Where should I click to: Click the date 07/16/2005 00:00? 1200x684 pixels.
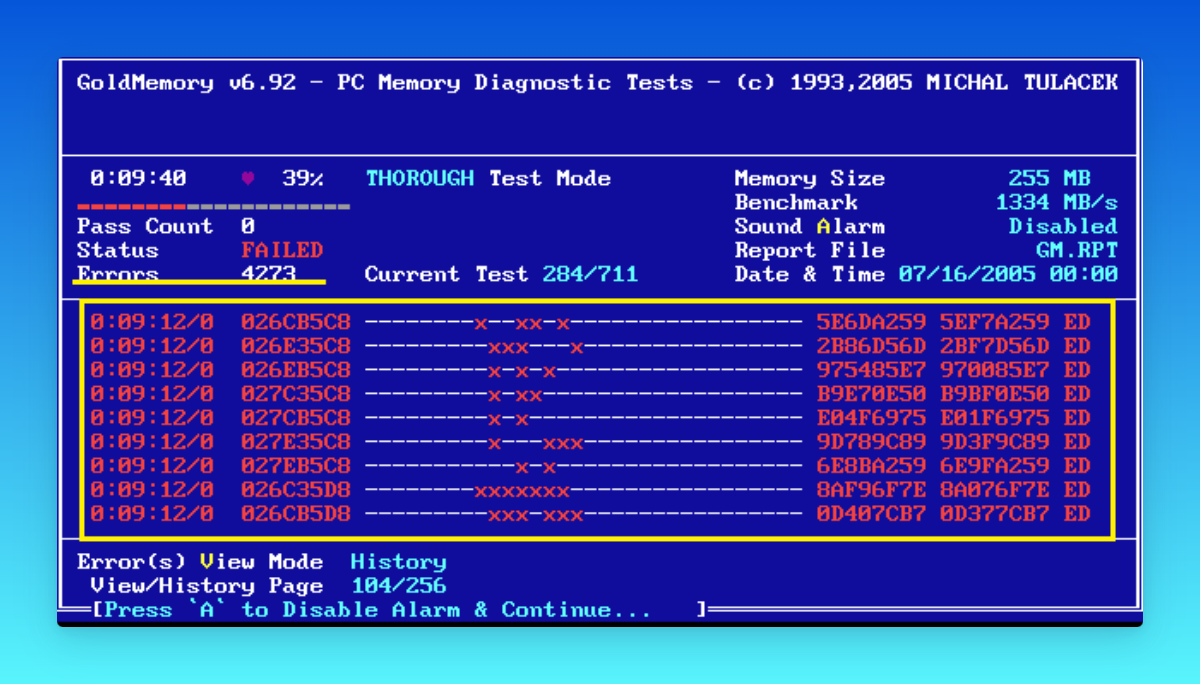coord(1008,275)
